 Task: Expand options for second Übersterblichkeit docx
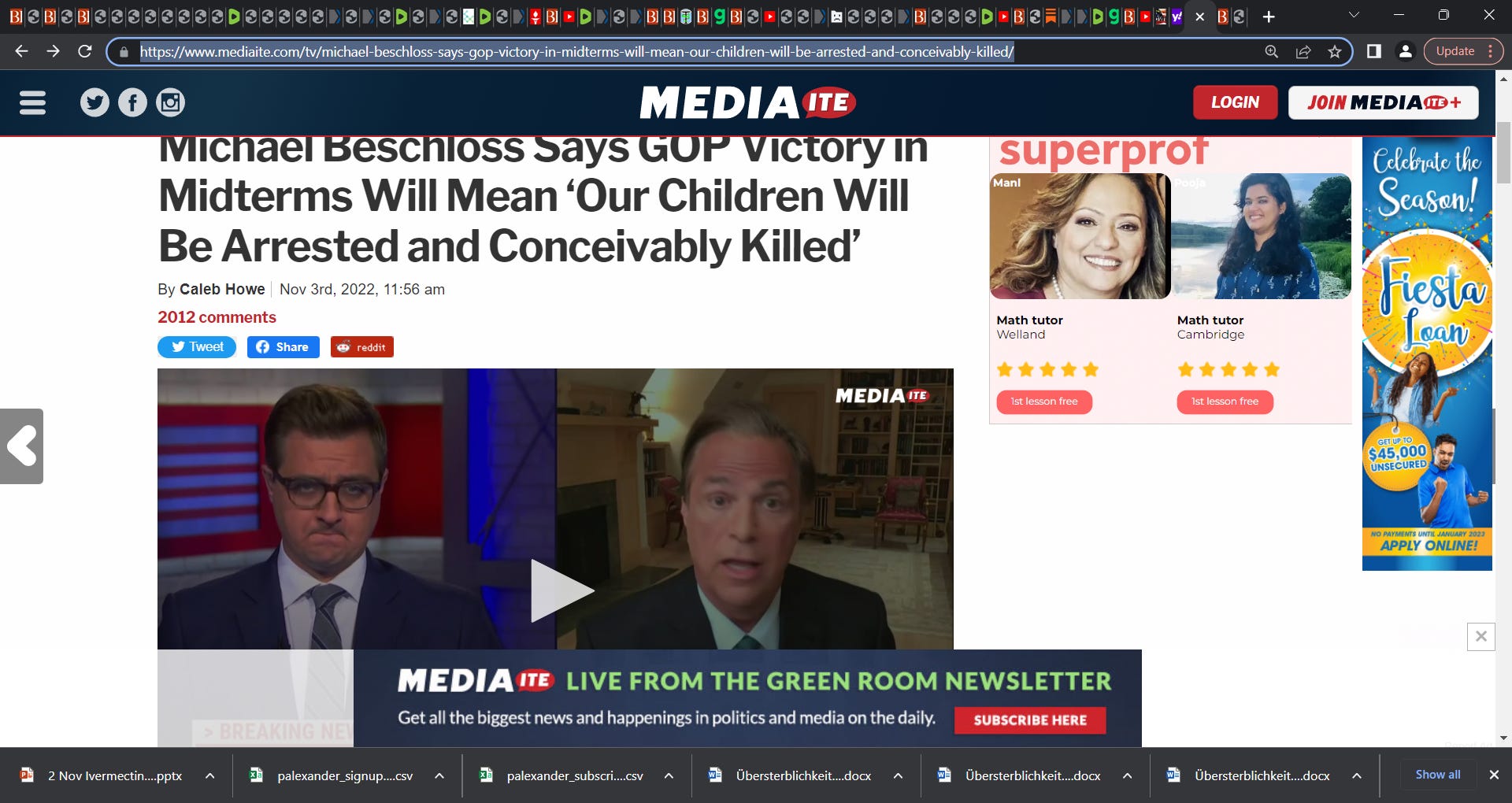(x=1128, y=775)
